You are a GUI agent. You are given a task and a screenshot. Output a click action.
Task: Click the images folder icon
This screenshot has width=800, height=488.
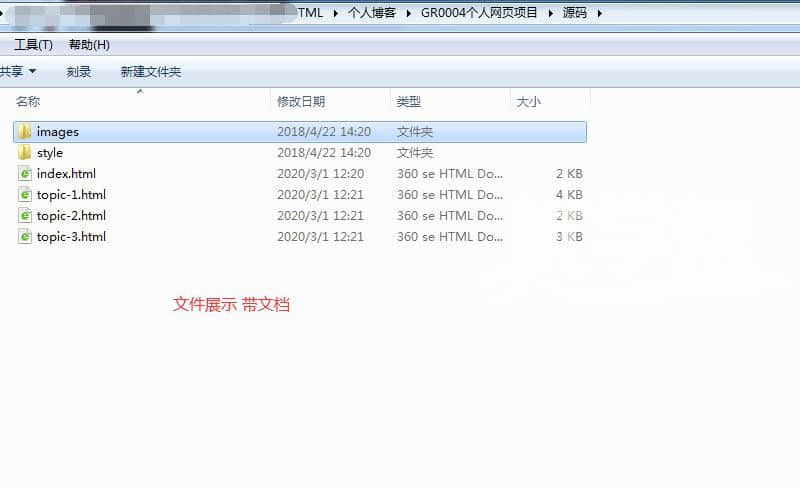[25, 131]
